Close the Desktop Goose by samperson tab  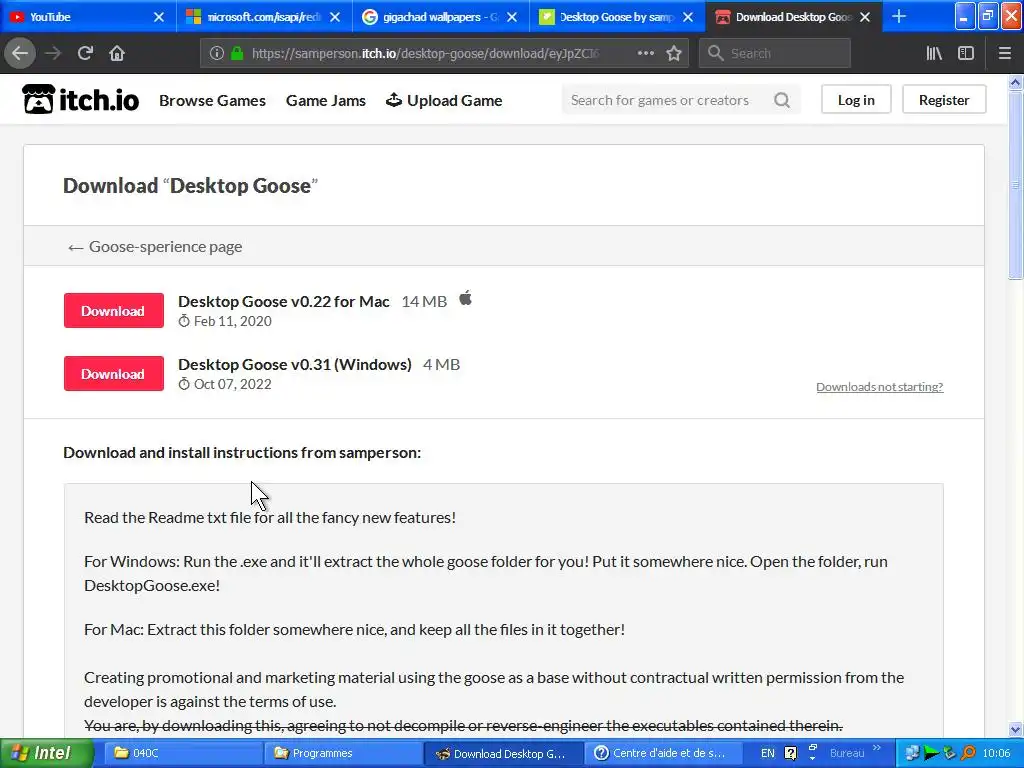tap(688, 17)
